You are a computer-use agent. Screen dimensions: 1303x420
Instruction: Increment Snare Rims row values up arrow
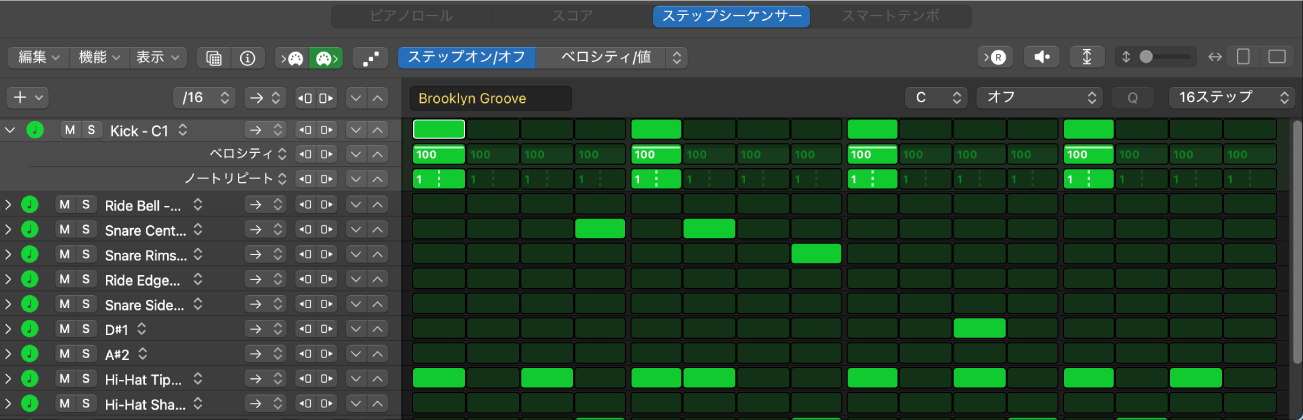pos(377,254)
